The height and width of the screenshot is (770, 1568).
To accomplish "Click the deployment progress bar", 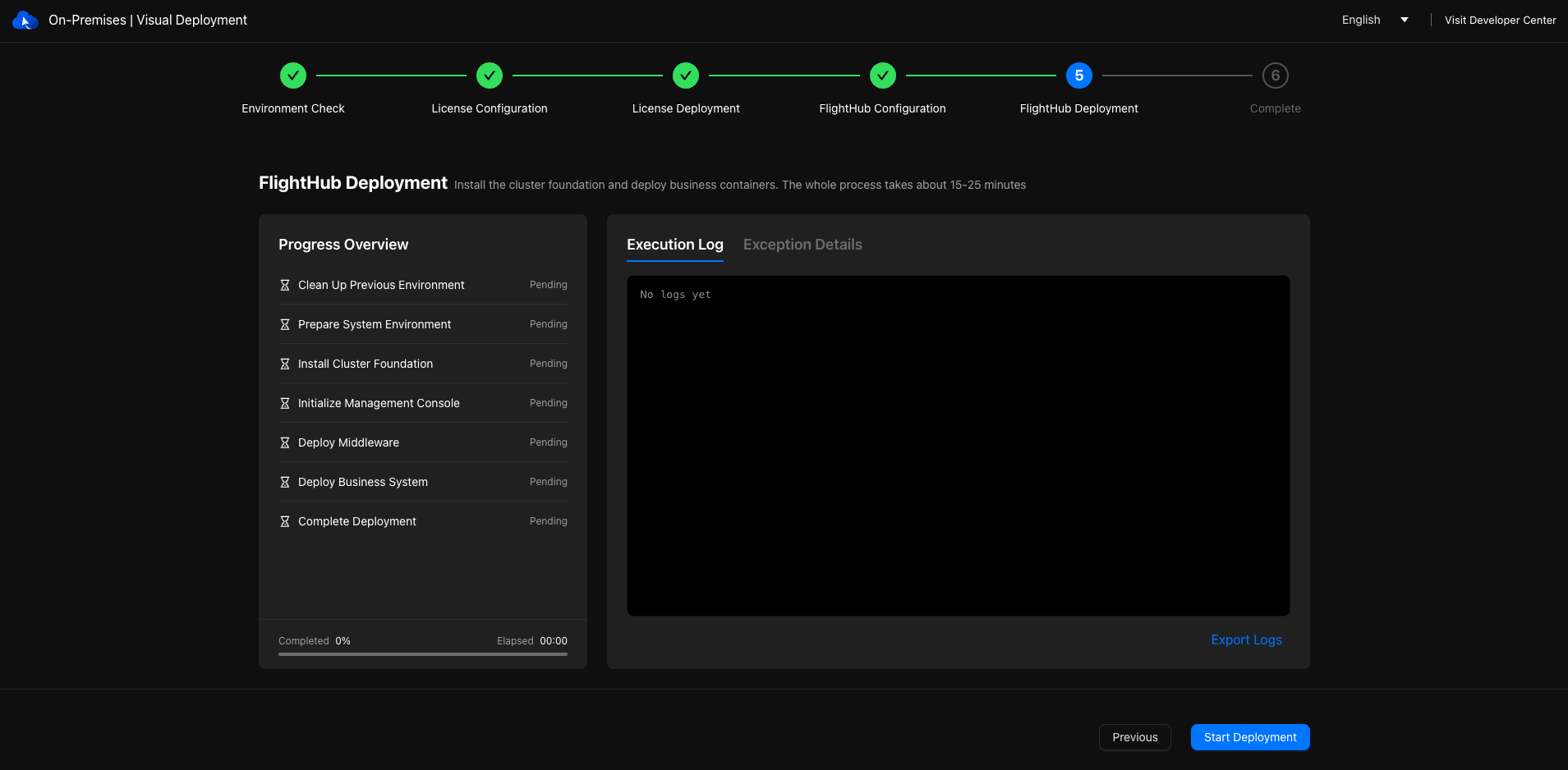I will pos(423,654).
